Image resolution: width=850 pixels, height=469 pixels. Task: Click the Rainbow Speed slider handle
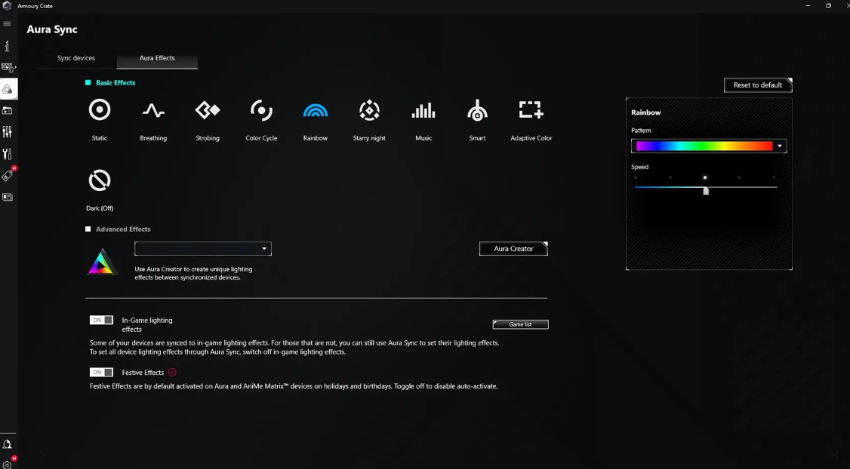pos(705,190)
